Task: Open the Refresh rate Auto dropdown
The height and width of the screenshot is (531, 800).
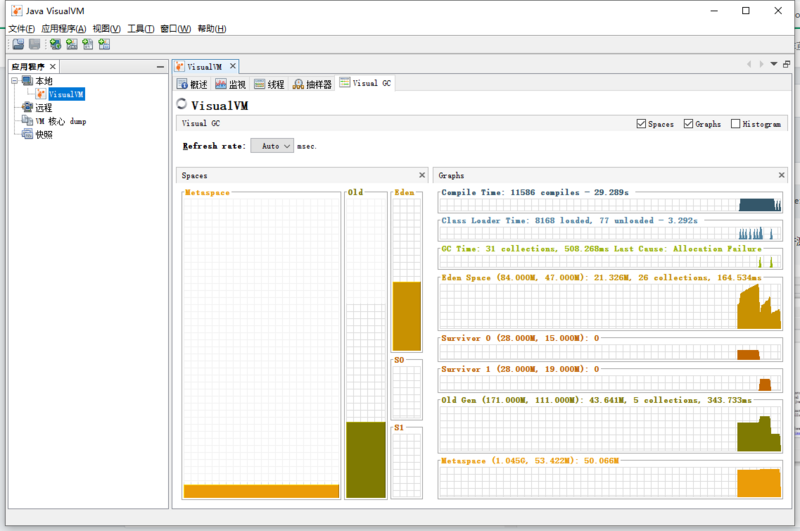Action: pyautogui.click(x=272, y=146)
